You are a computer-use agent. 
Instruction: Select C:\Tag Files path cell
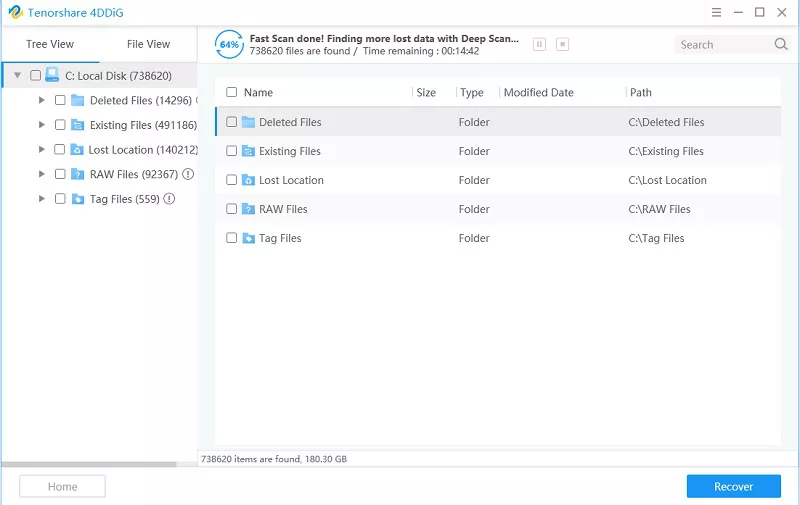(x=656, y=238)
